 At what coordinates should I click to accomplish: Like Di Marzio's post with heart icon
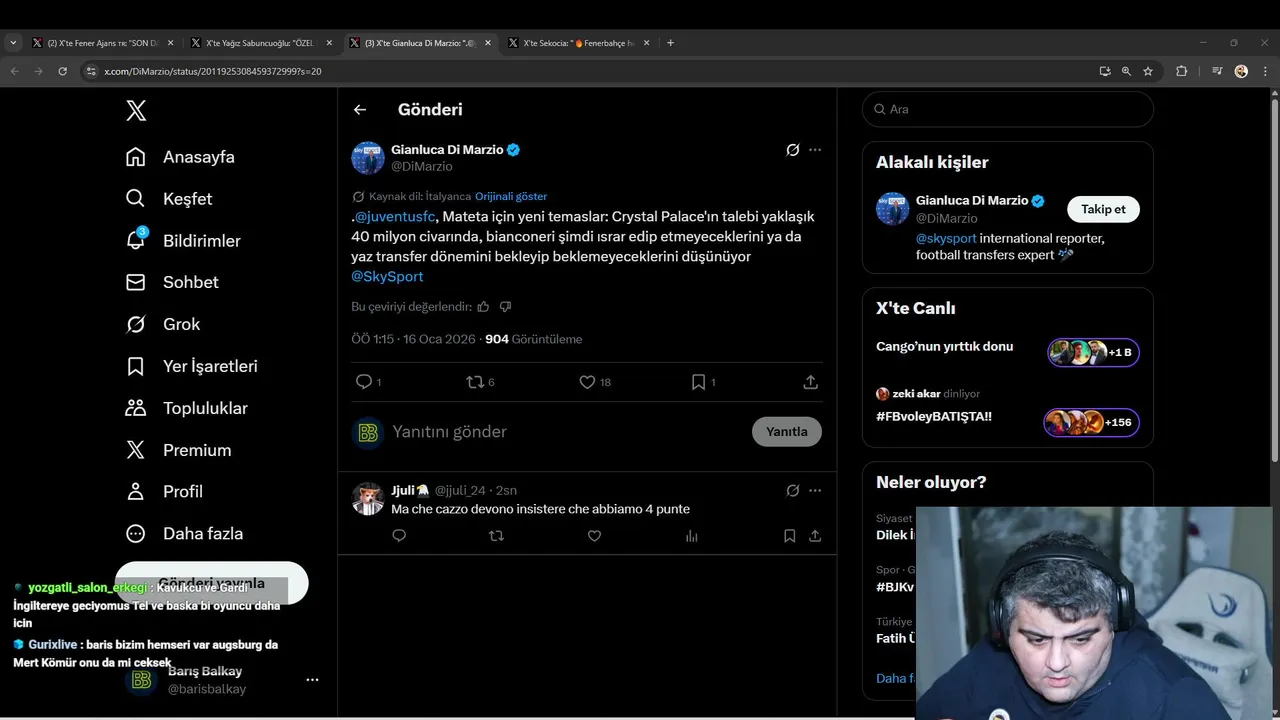pos(587,382)
